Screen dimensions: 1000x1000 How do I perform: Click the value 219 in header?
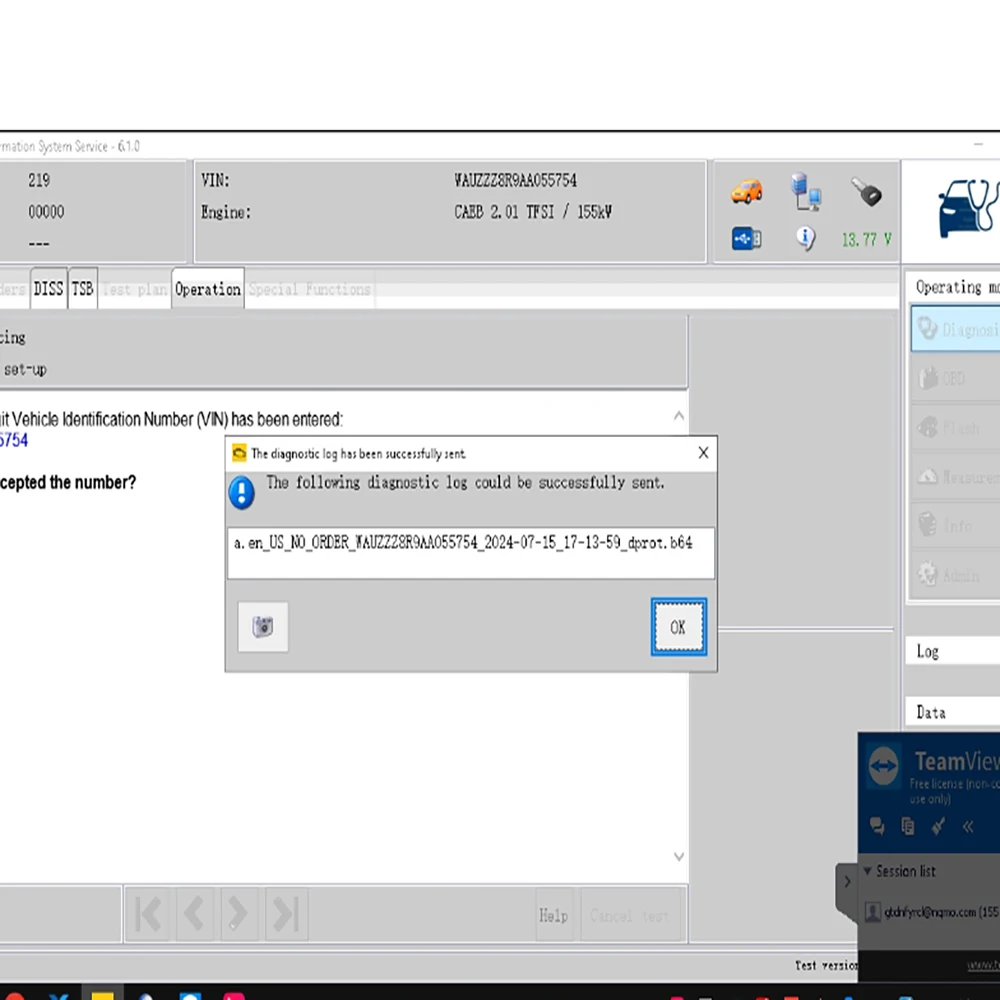click(x=39, y=180)
